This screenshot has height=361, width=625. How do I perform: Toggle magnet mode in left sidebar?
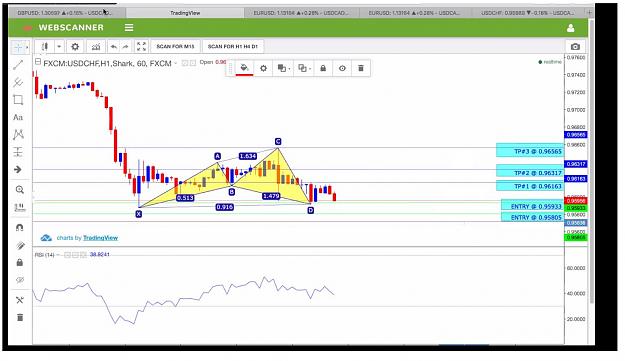tap(20, 228)
